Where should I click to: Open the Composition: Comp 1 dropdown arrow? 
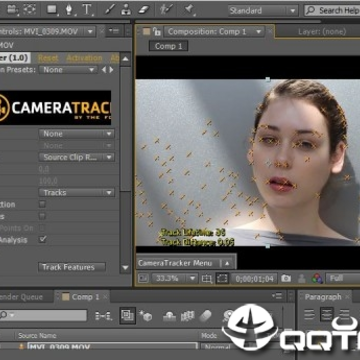[259, 32]
